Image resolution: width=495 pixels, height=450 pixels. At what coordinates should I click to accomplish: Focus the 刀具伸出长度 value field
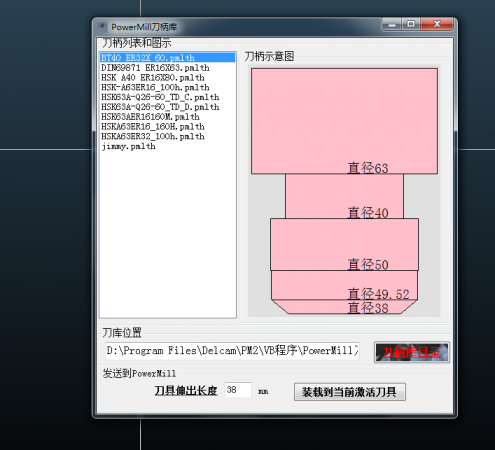(x=238, y=390)
